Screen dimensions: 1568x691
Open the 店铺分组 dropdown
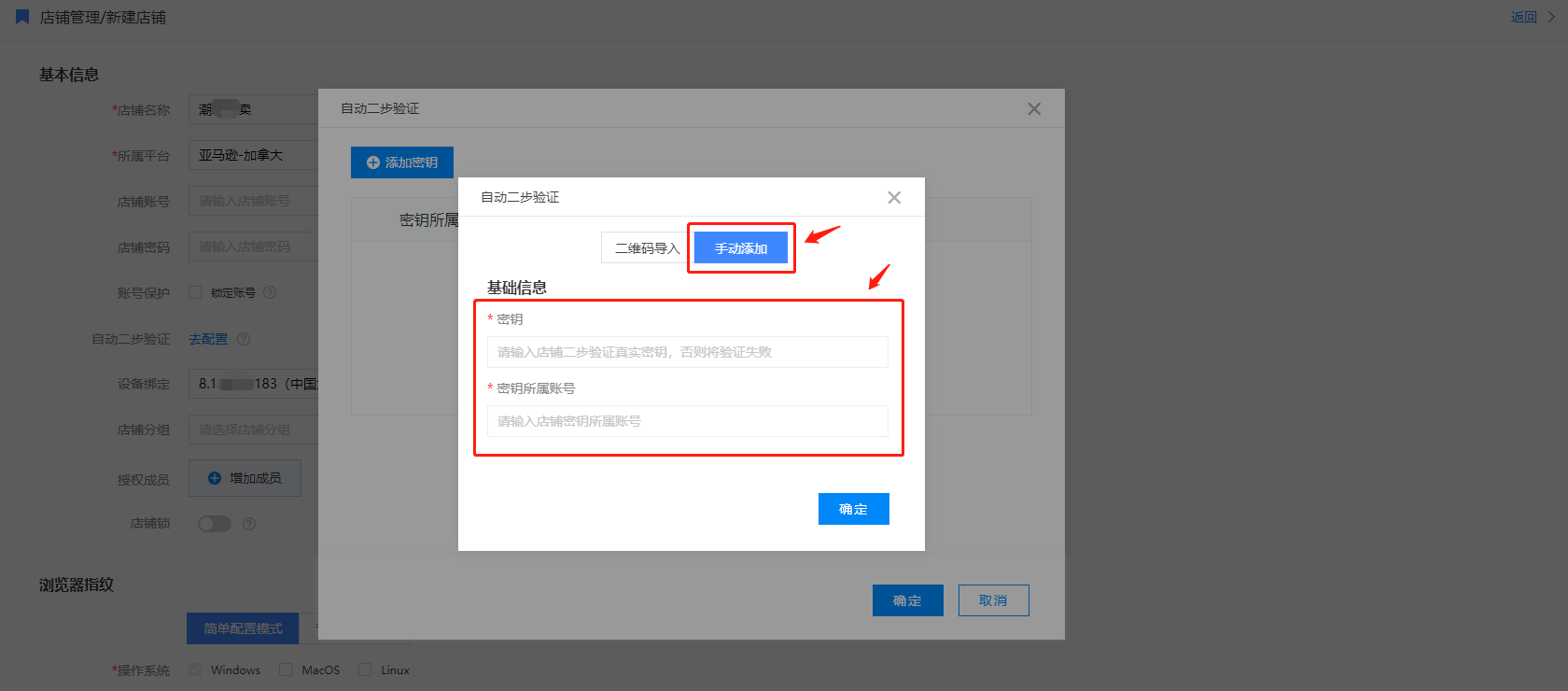pos(254,430)
